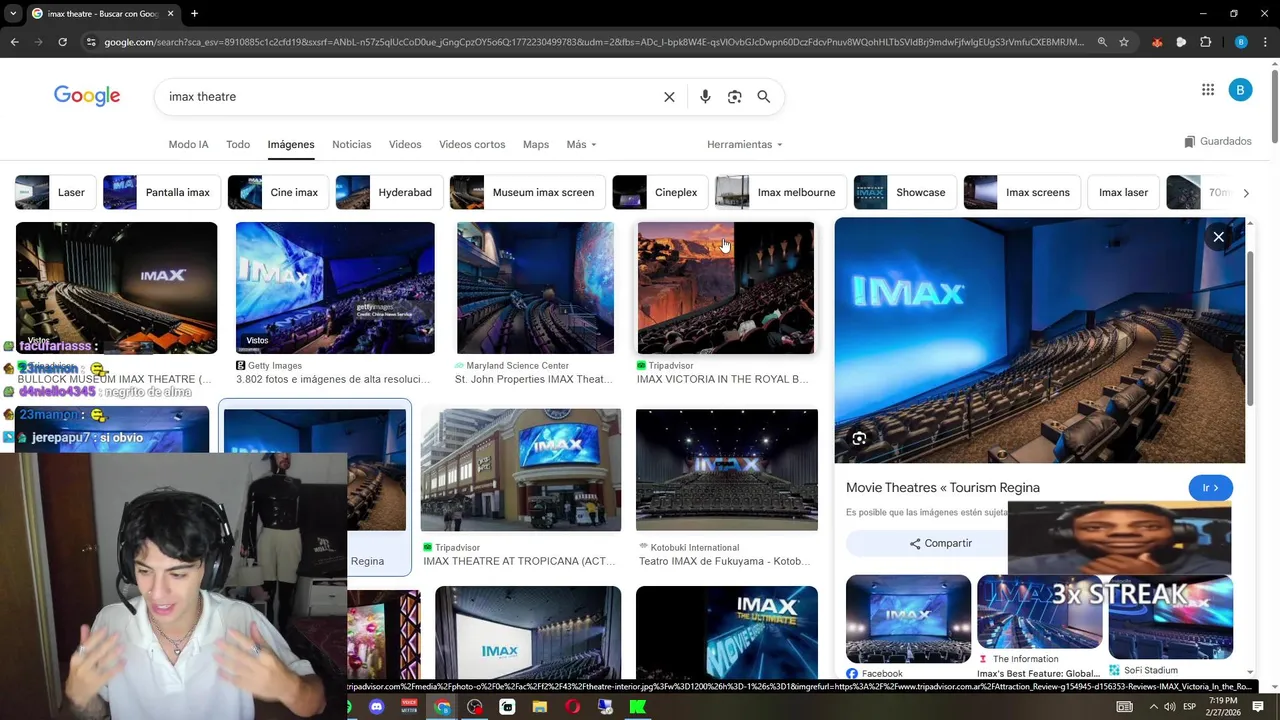This screenshot has width=1280, height=720.
Task: Open the Google account avatar B
Action: (1240, 90)
